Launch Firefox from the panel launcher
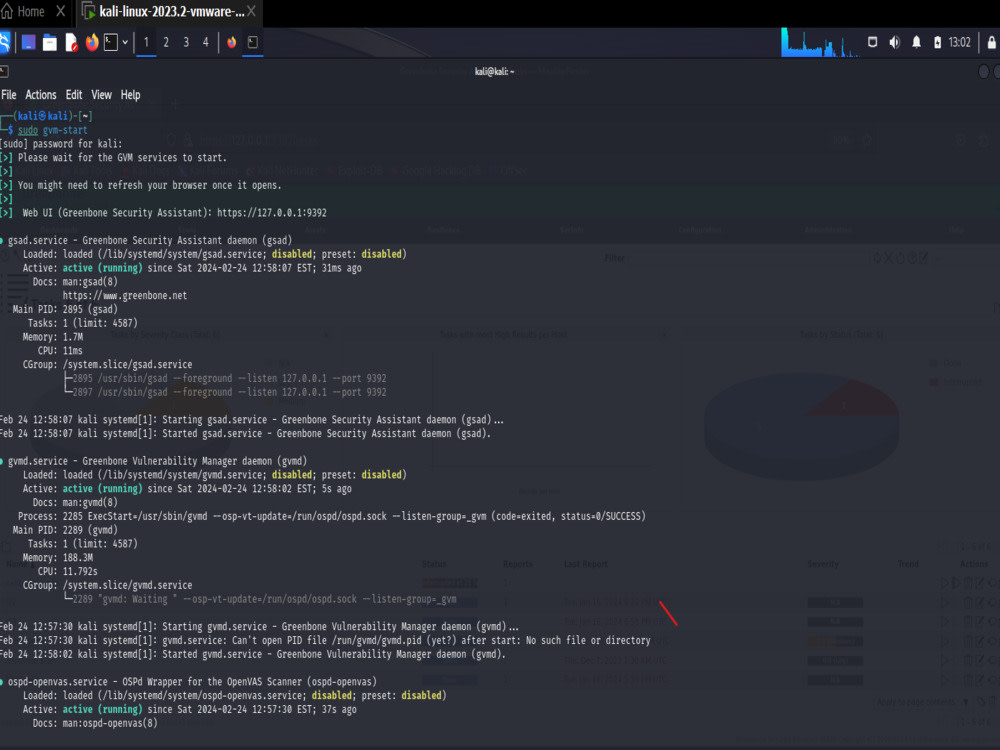 92,42
